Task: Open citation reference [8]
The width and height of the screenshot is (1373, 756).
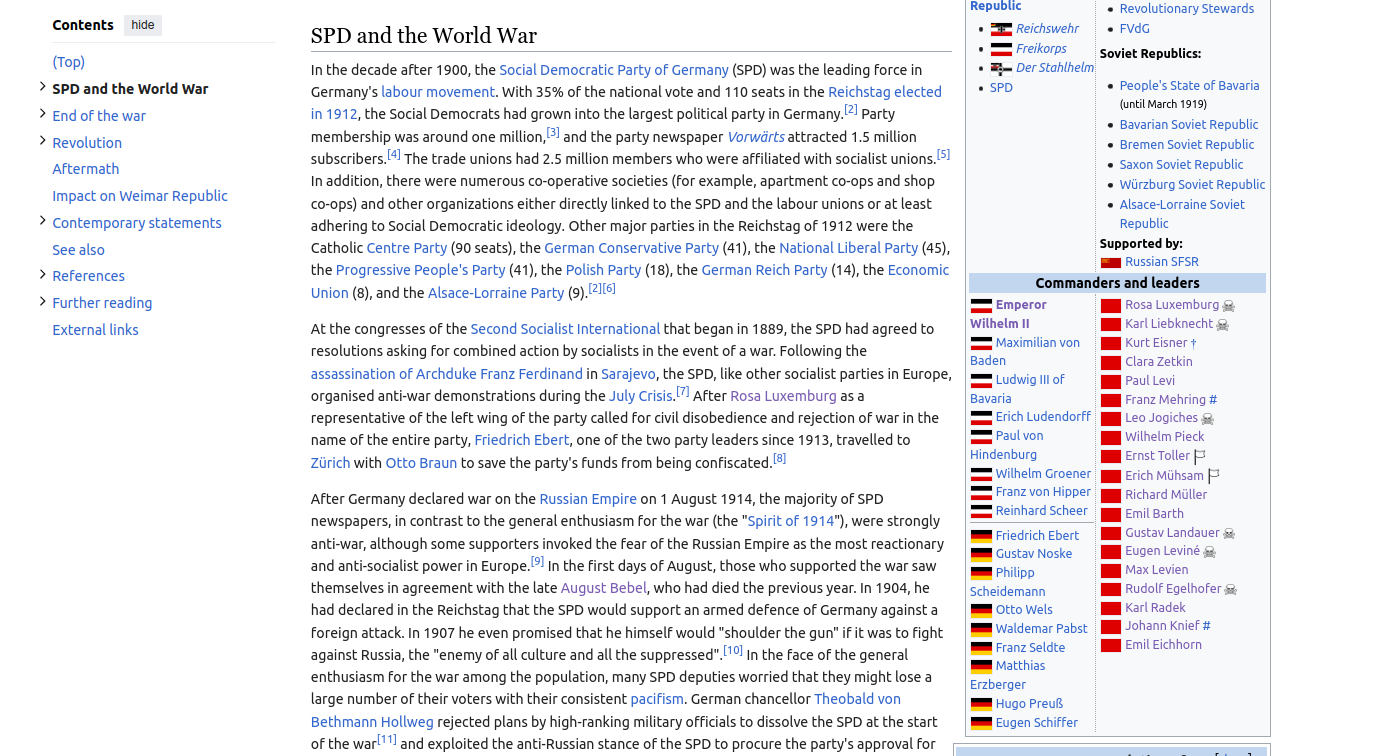Action: pyautogui.click(x=780, y=458)
